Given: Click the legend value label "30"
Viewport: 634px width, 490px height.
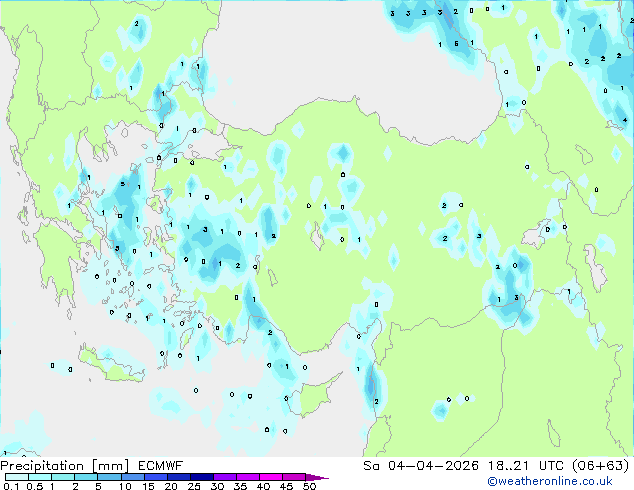Looking at the screenshot, I should (x=217, y=486).
